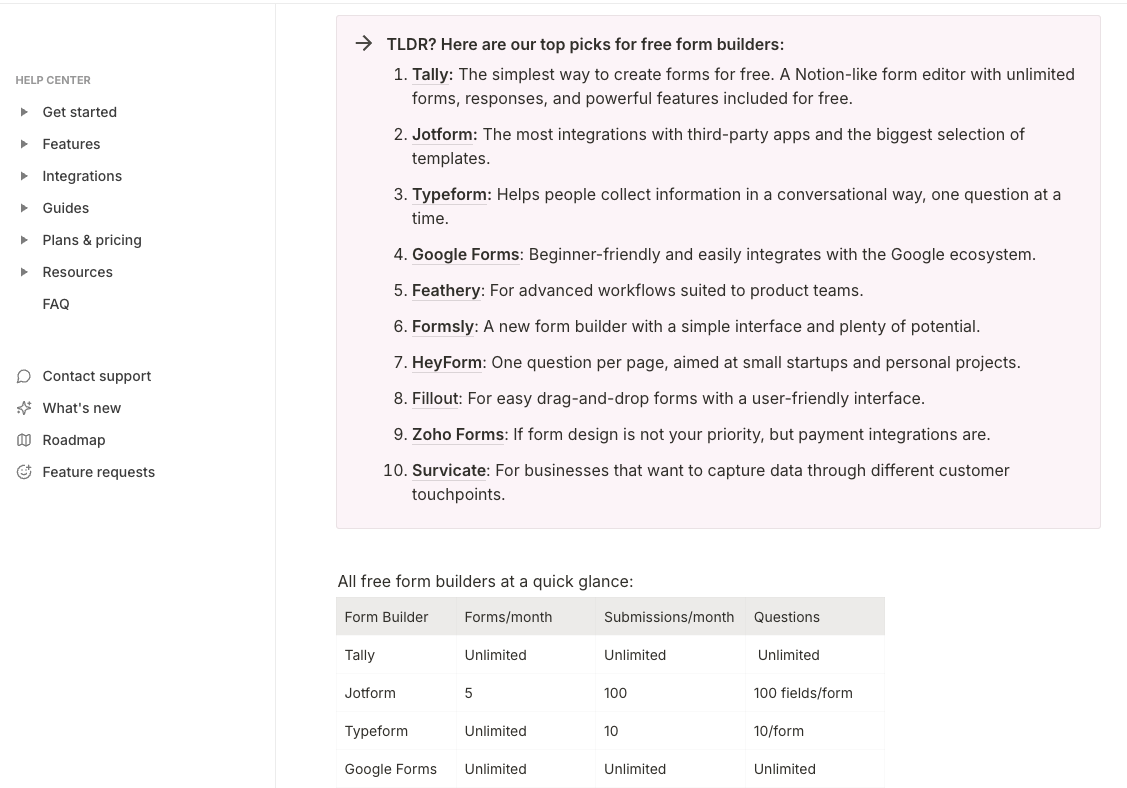Screen dimensions: 1127x788
Task: Open Features in the sidebar
Action: pos(71,144)
